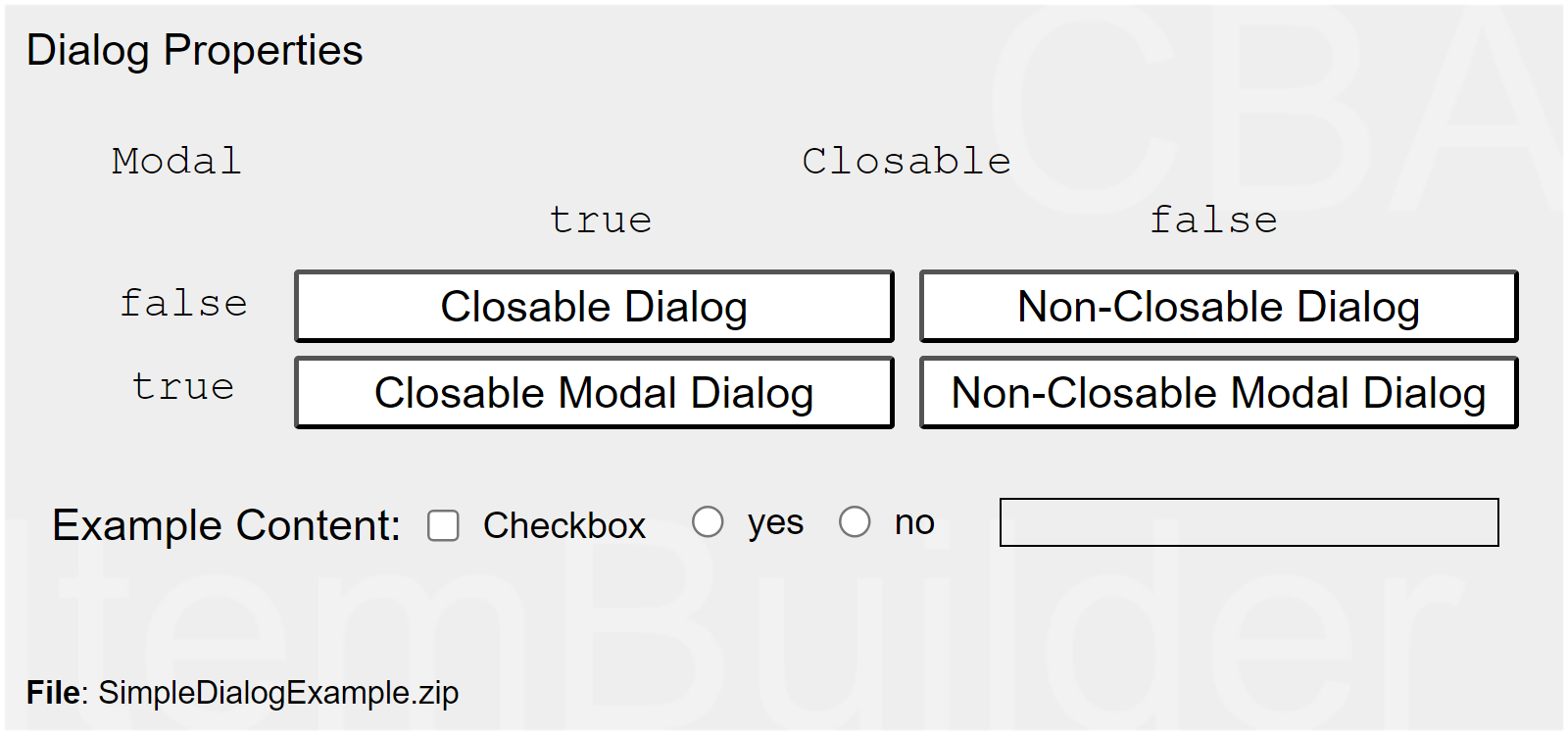The height and width of the screenshot is (735, 1568).
Task: Click the false column header under Closable
Action: pyautogui.click(x=1213, y=220)
